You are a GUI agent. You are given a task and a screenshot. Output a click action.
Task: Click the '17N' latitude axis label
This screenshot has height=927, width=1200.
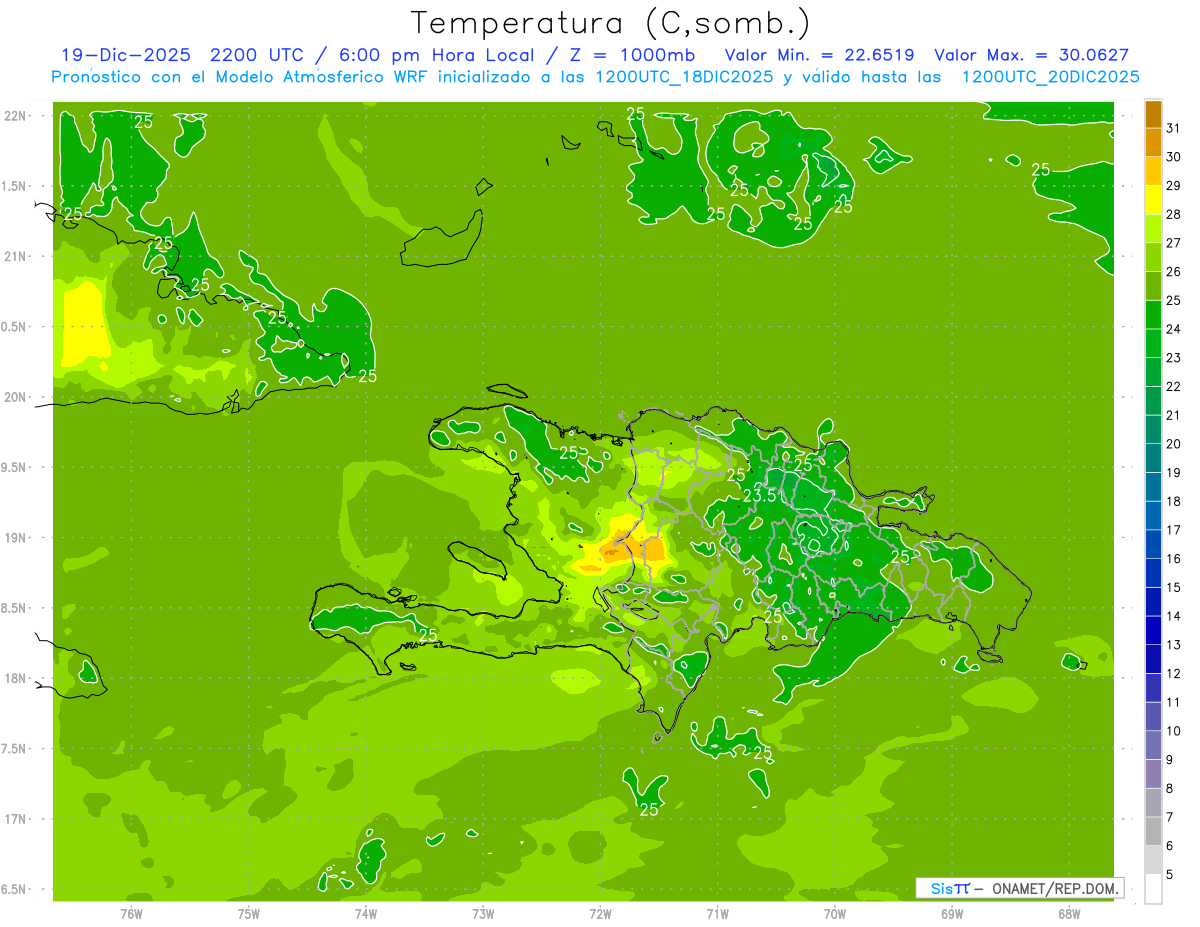pos(16,820)
